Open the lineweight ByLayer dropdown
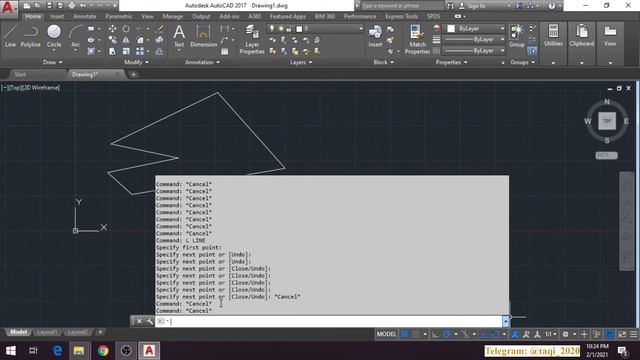This screenshot has height=360, width=640. point(502,40)
